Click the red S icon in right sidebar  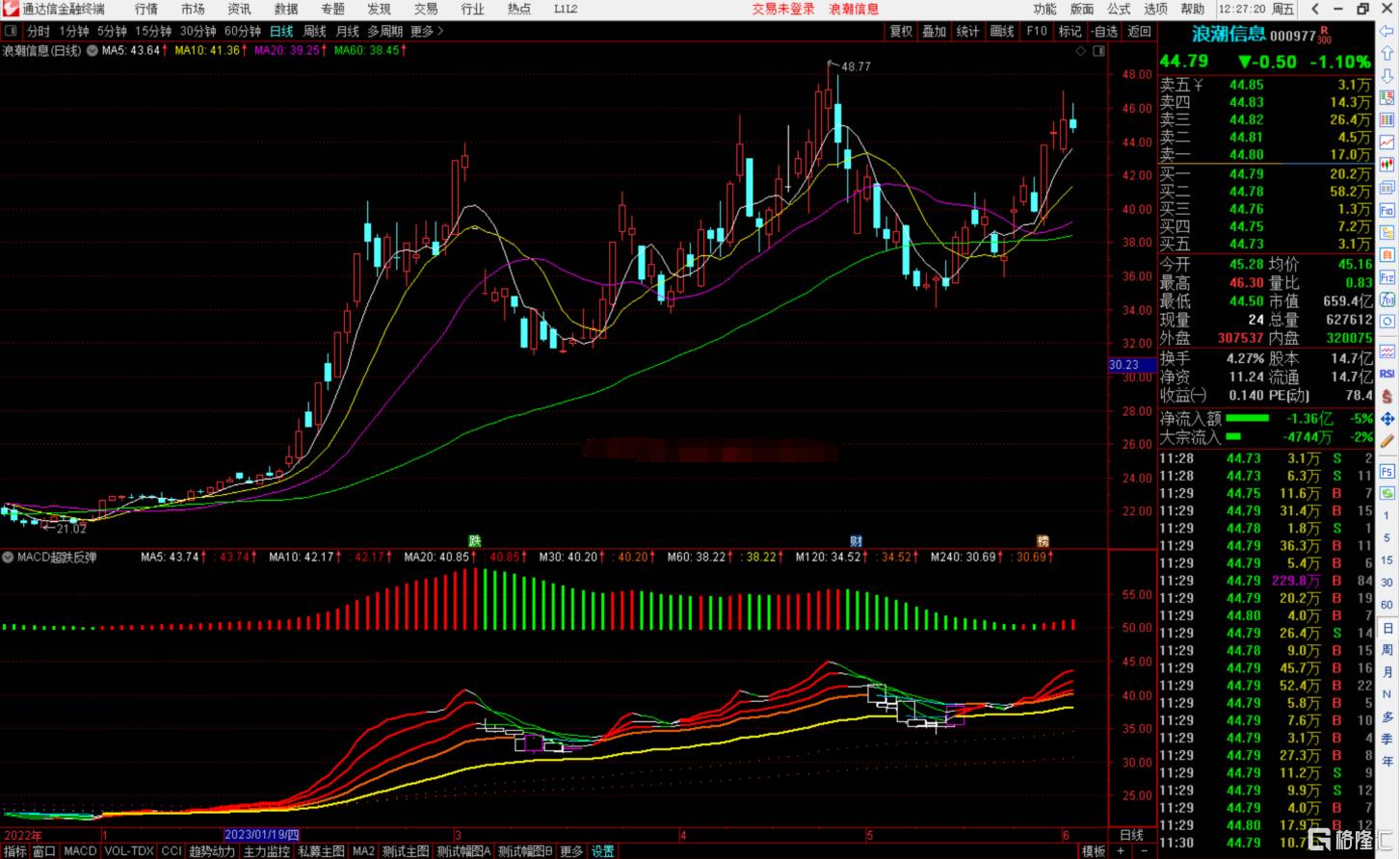(1387, 397)
